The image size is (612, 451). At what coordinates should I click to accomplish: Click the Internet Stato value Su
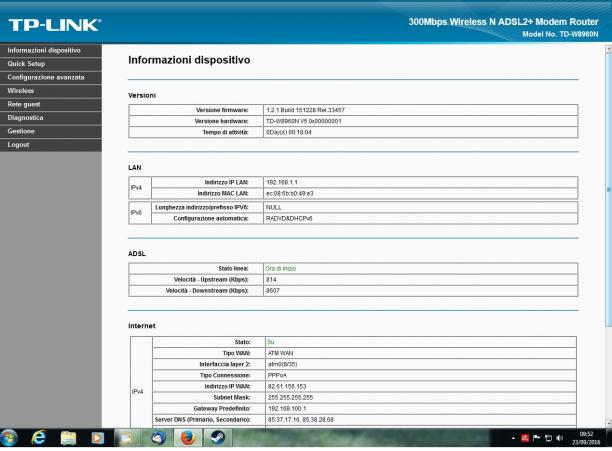[271, 342]
